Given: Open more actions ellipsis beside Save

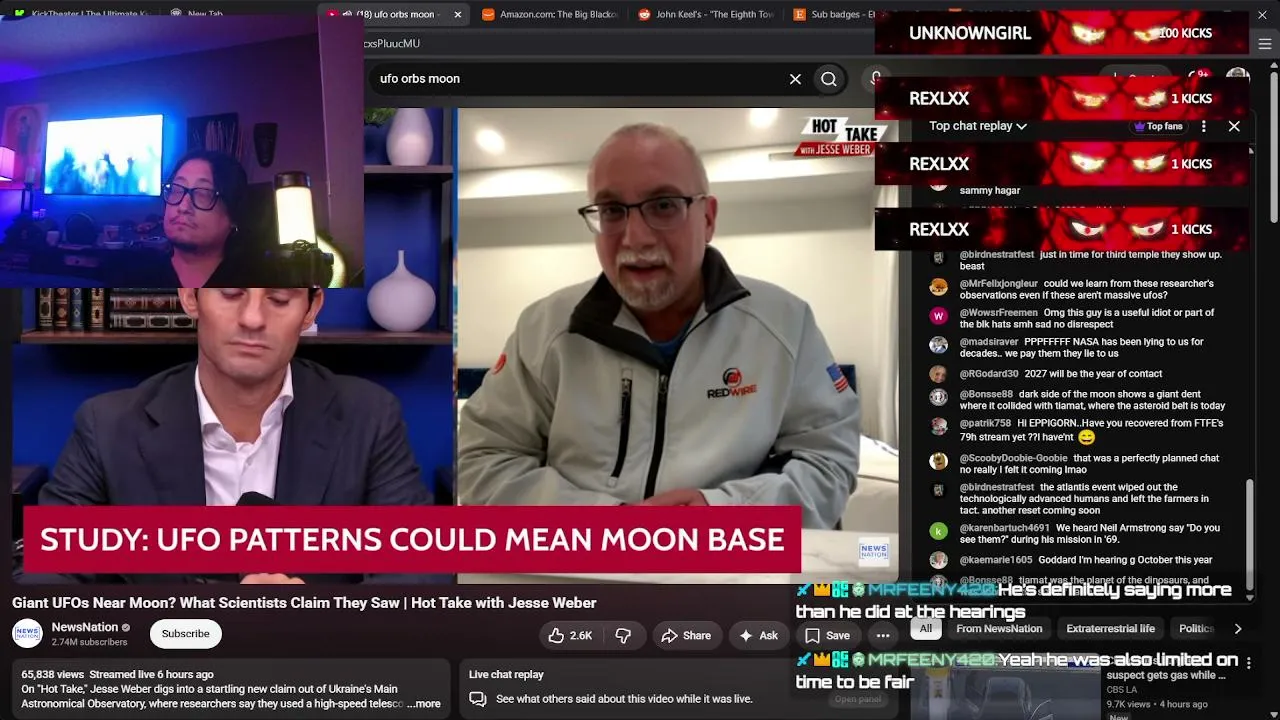Looking at the screenshot, I should click(x=883, y=635).
